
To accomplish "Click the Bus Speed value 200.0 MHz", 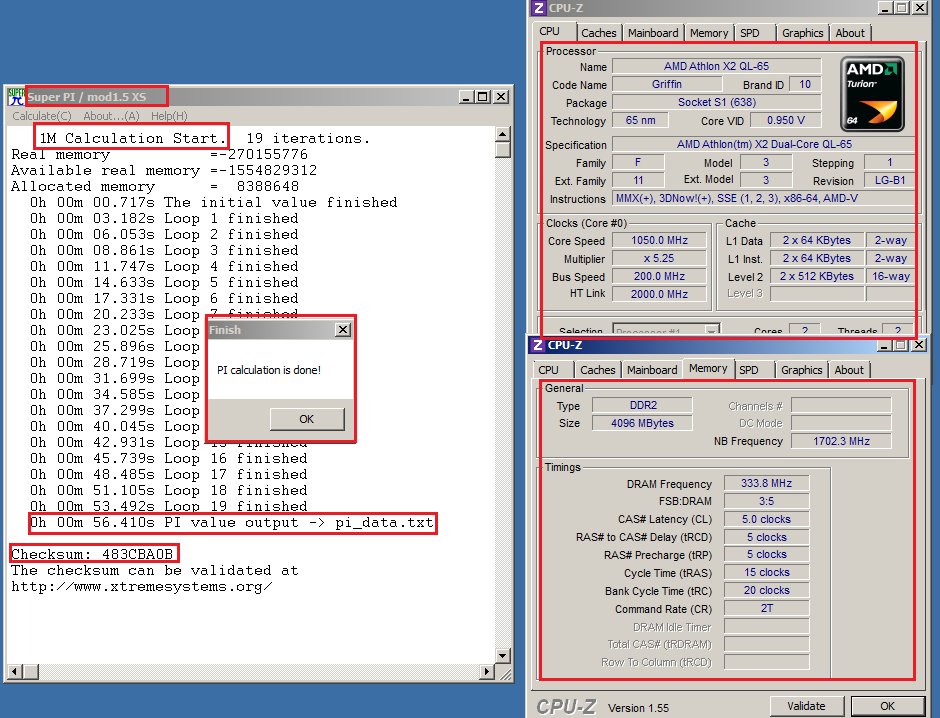I will (x=659, y=276).
